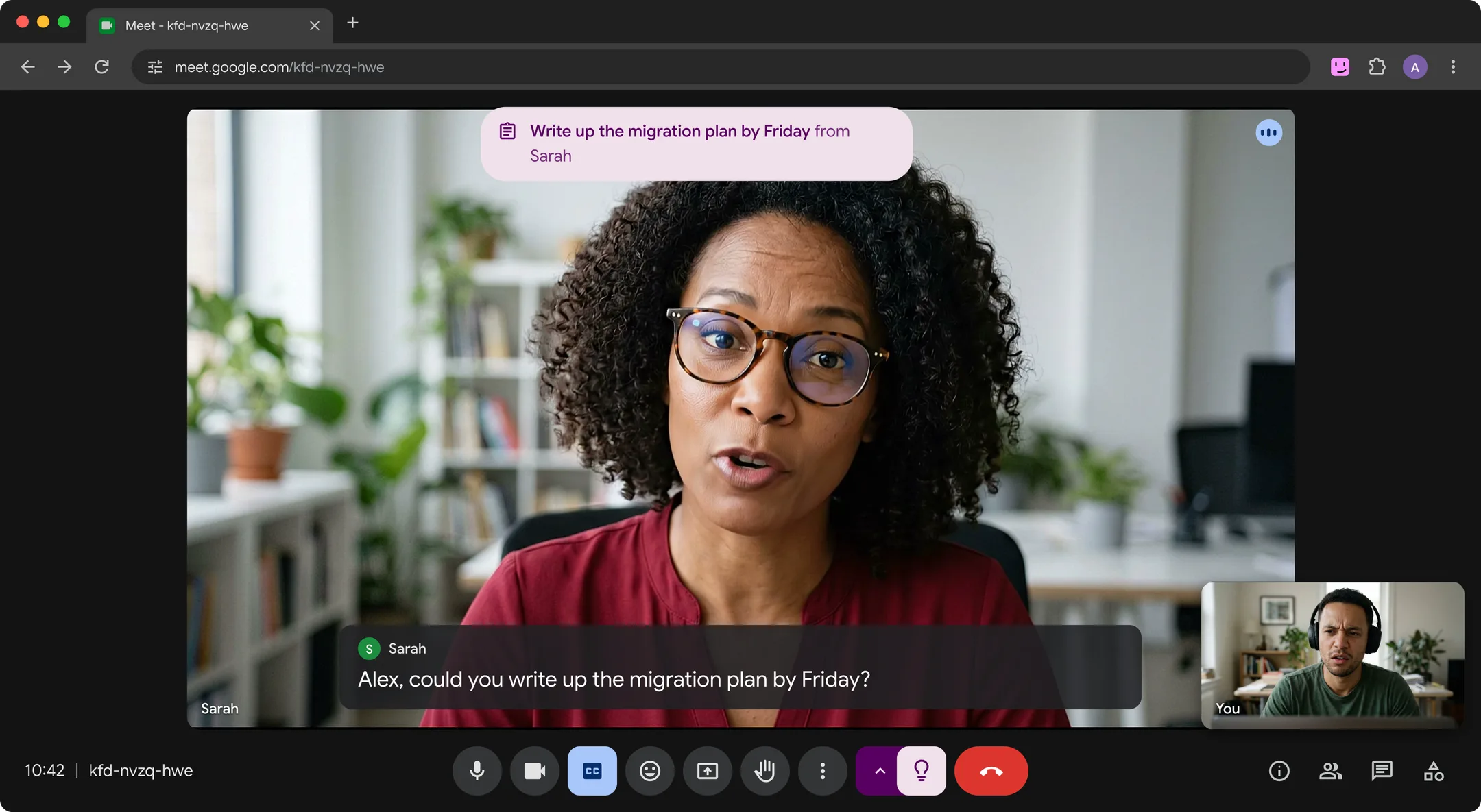Screen dimensions: 1481x812
Task: Turn off the camera
Action: tap(534, 771)
